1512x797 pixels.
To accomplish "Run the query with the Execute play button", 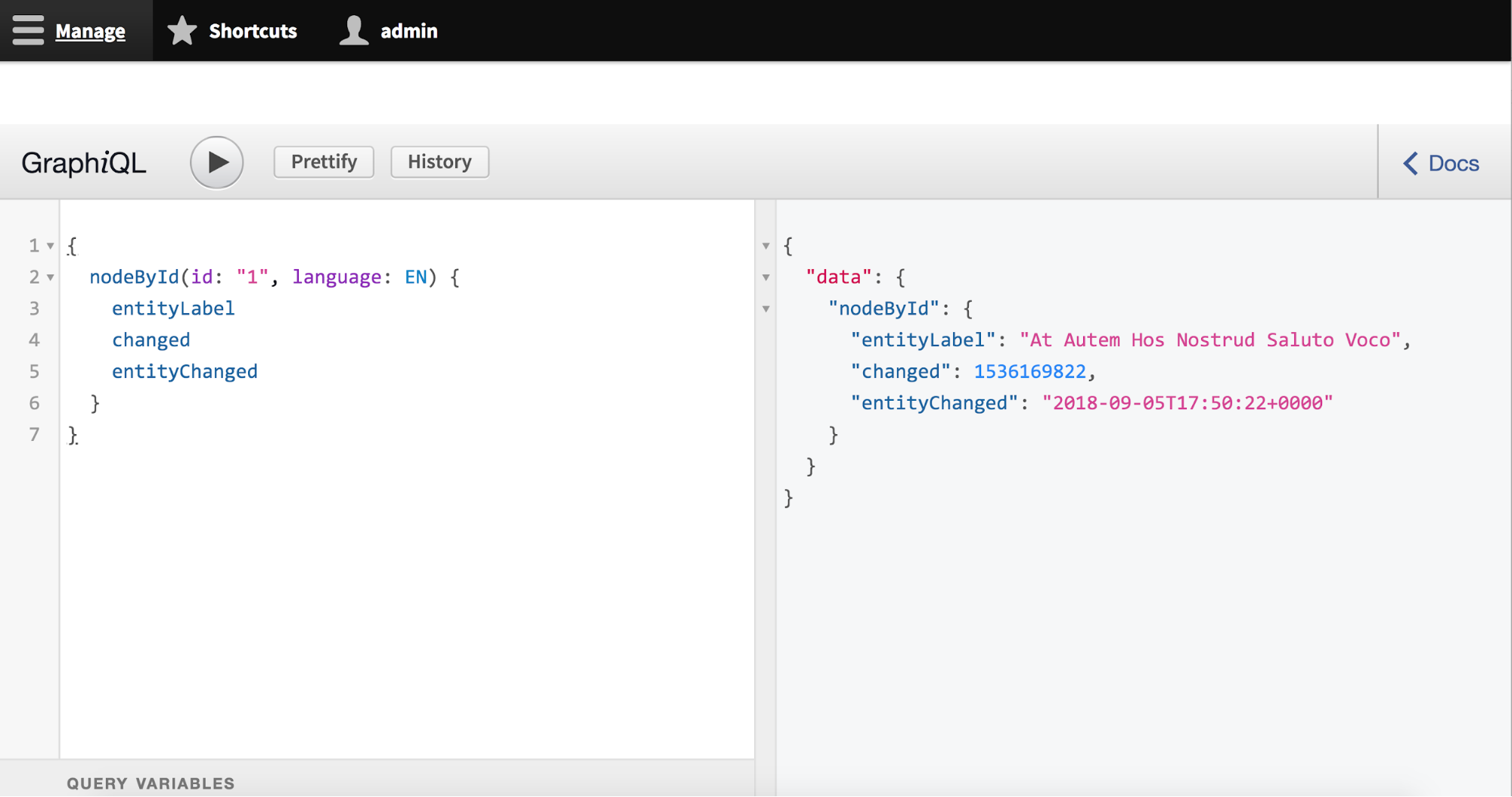I will coord(216,162).
